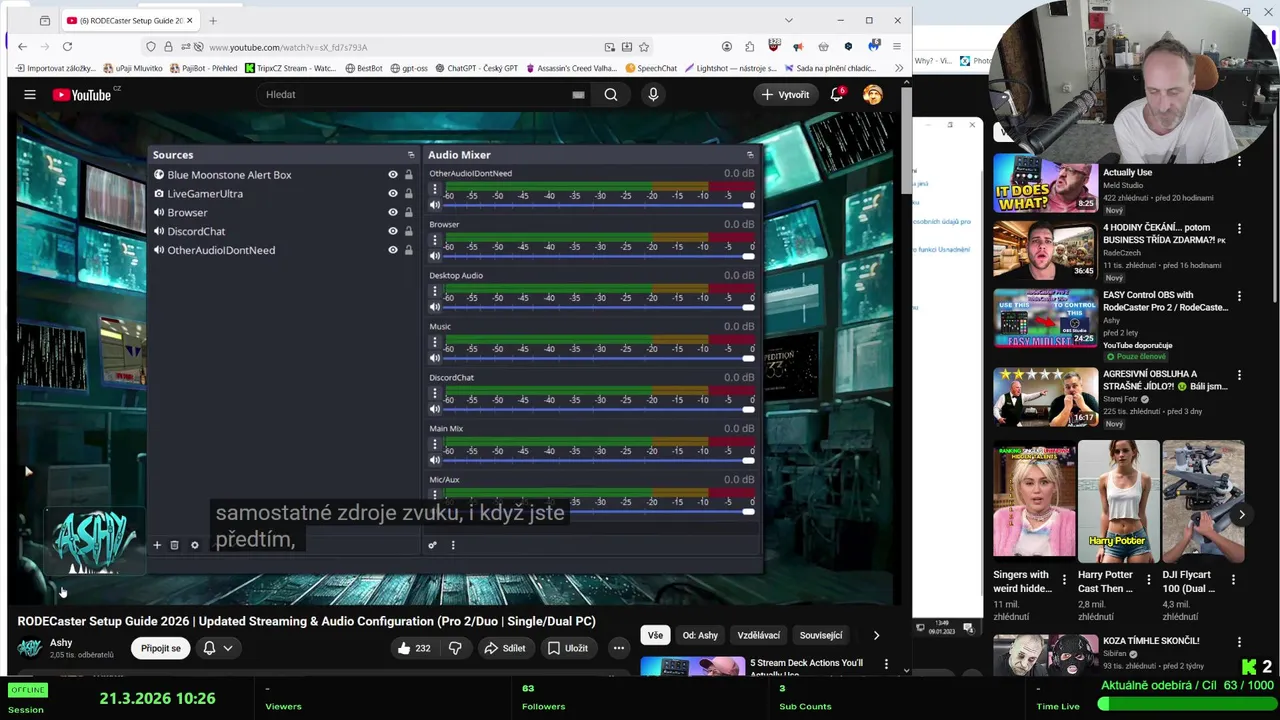
Task: Mute the Music mixer channel
Action: pos(435,358)
